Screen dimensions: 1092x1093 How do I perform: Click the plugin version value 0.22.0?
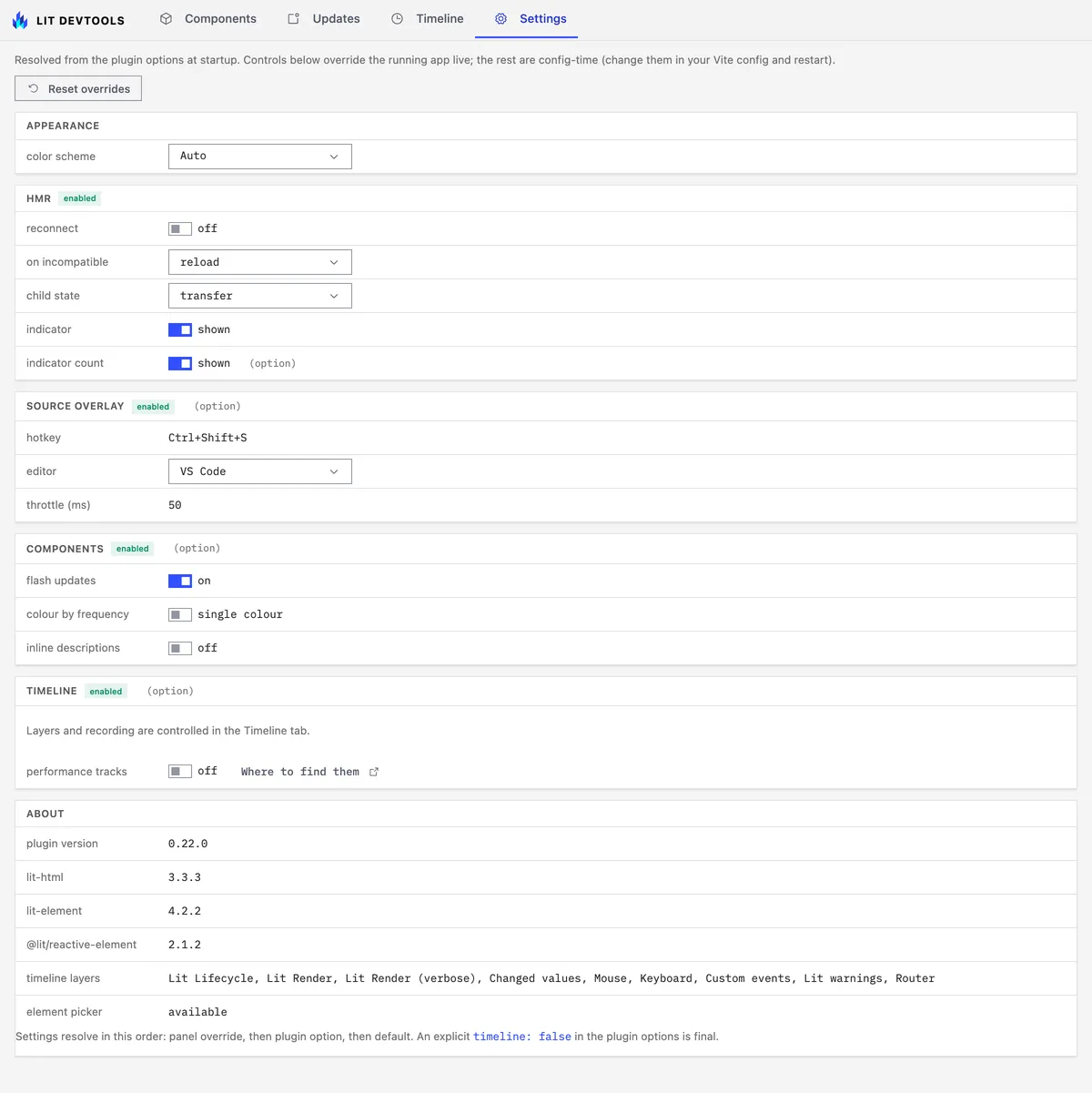(x=187, y=844)
